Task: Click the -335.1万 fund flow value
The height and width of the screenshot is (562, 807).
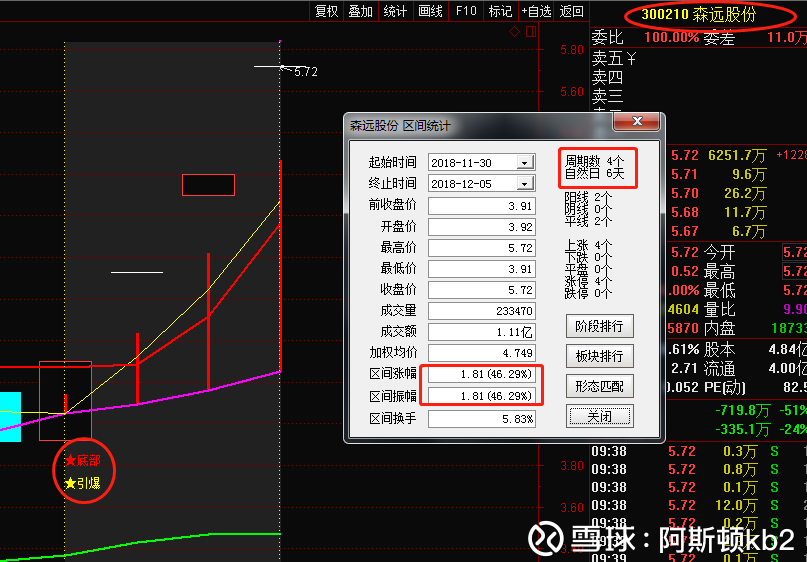Action: [x=743, y=429]
